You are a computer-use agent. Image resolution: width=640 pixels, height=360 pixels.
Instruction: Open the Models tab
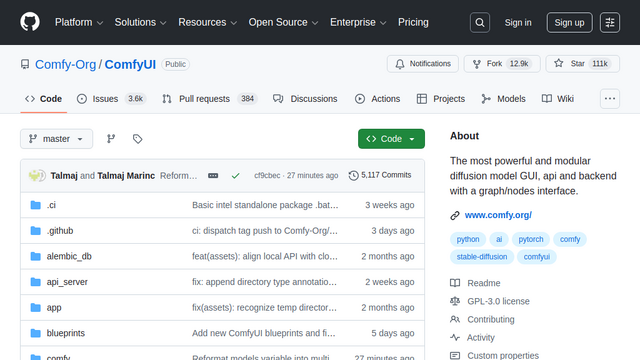pyautogui.click(x=503, y=99)
